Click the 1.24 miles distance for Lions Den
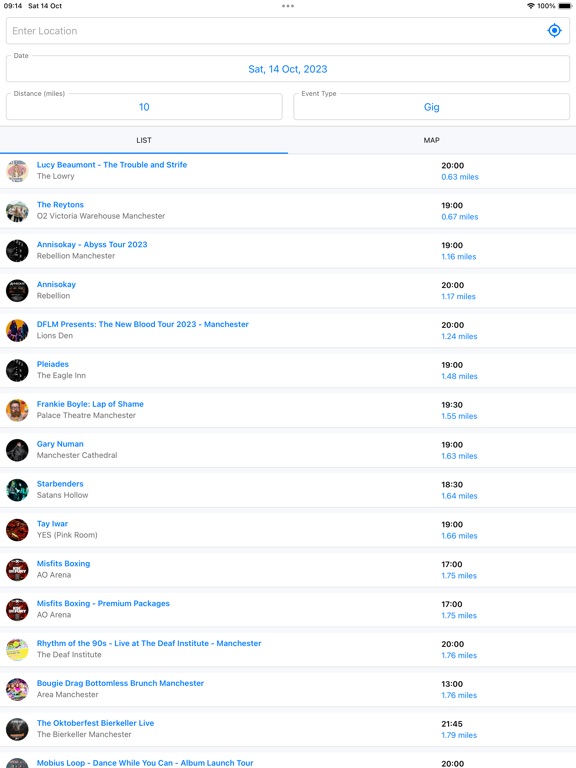This screenshot has height=768, width=576. click(x=459, y=336)
